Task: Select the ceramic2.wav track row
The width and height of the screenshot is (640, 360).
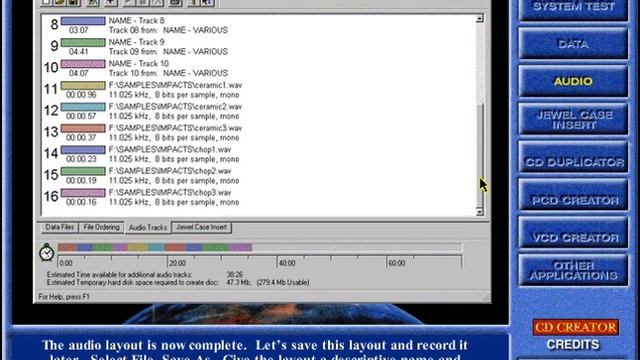Action: click(175, 107)
